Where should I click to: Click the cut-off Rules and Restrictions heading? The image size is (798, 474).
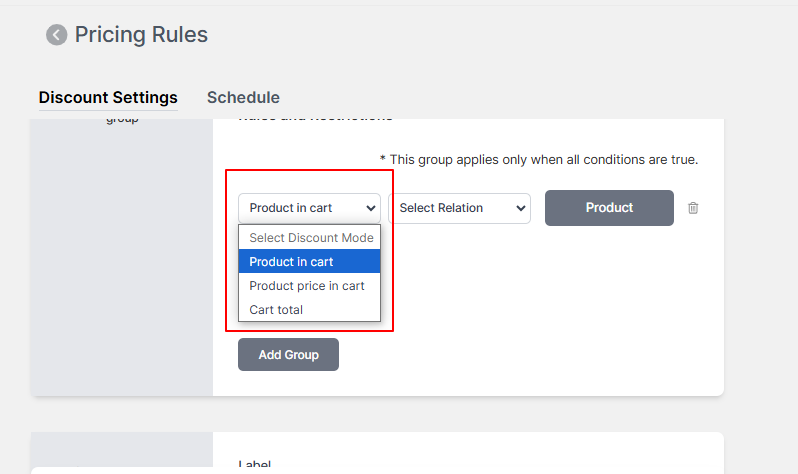pyautogui.click(x=316, y=120)
